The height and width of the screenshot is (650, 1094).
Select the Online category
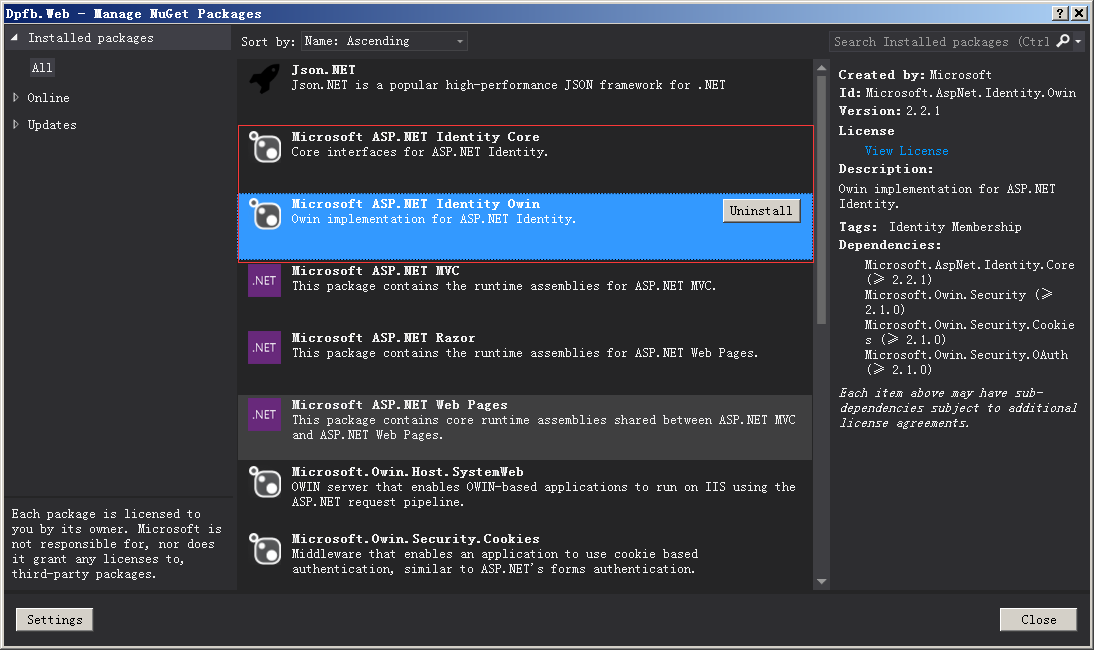coord(48,98)
